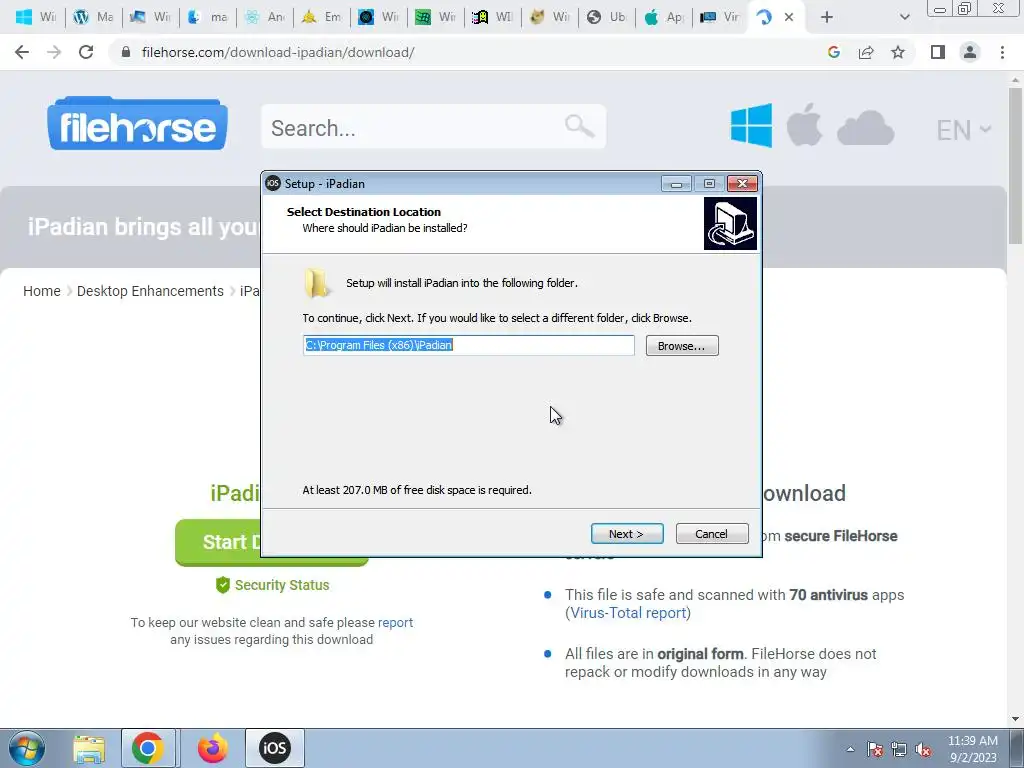Share this page via share icon
Image resolution: width=1024 pixels, height=768 pixels.
(866, 52)
